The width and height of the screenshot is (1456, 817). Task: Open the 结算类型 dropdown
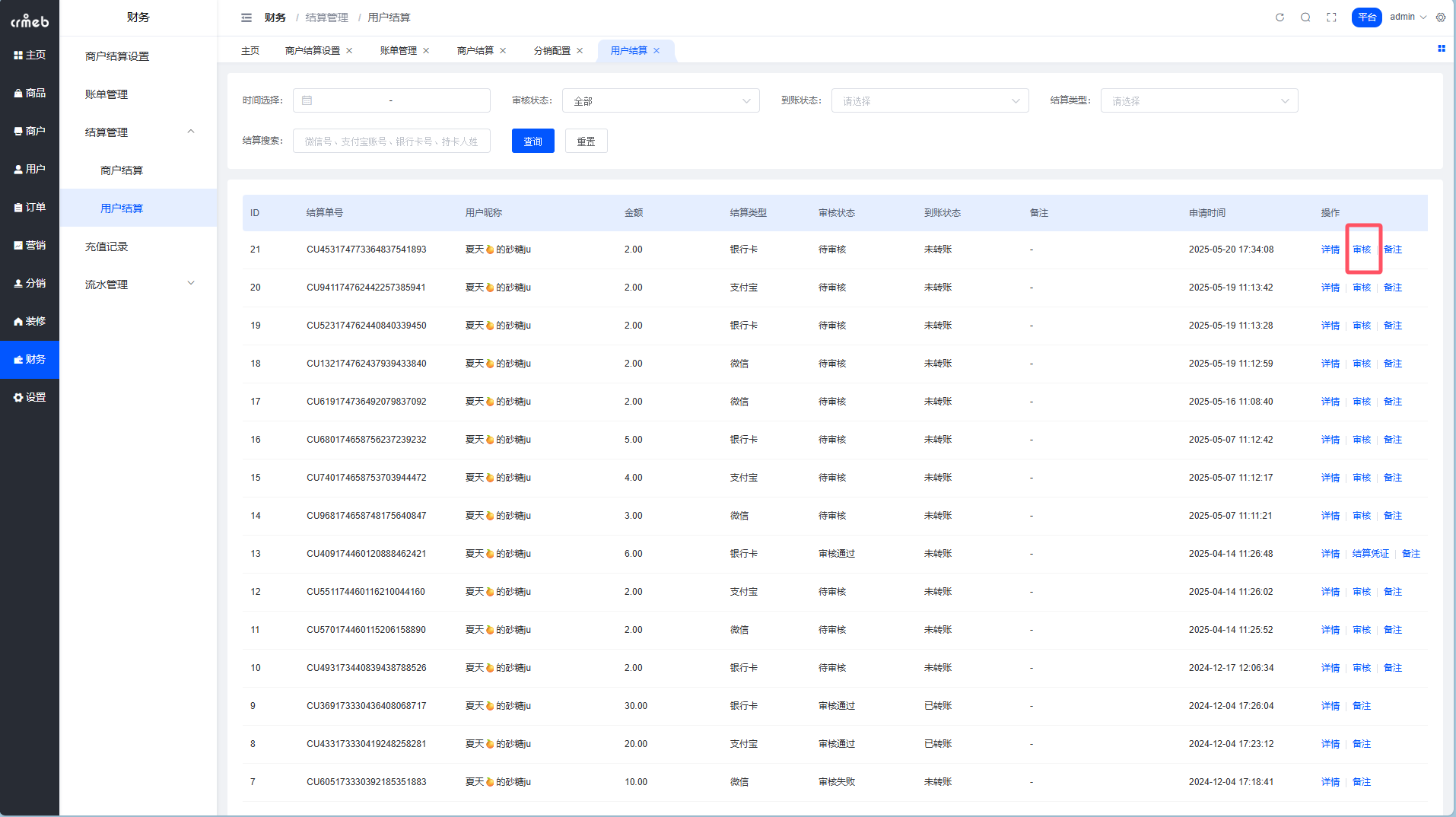tap(1199, 101)
